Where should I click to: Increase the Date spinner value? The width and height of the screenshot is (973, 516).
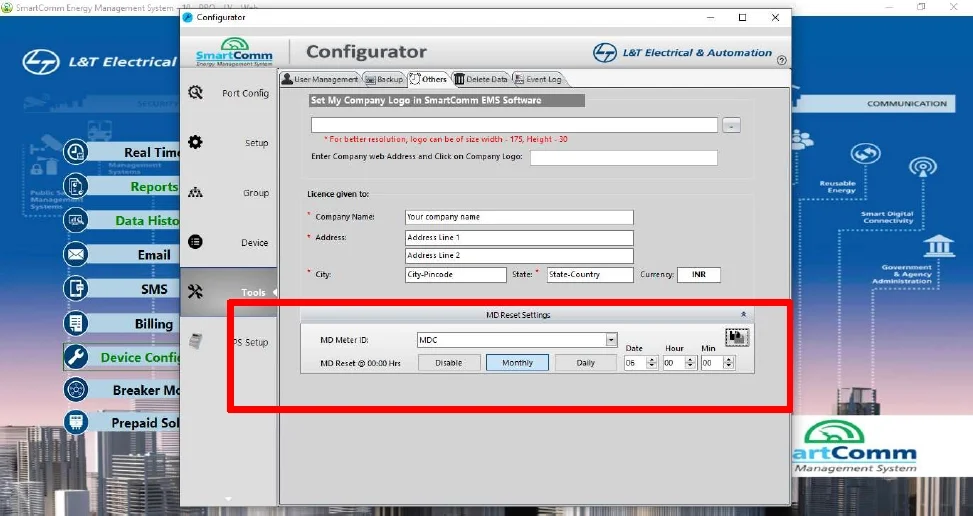[x=652, y=360]
